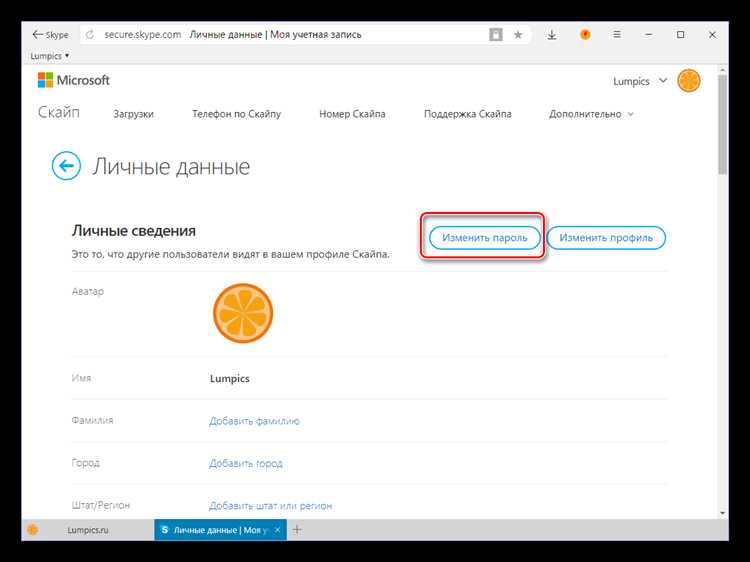
Task: Click the scrollbar down arrow
Action: point(722,513)
